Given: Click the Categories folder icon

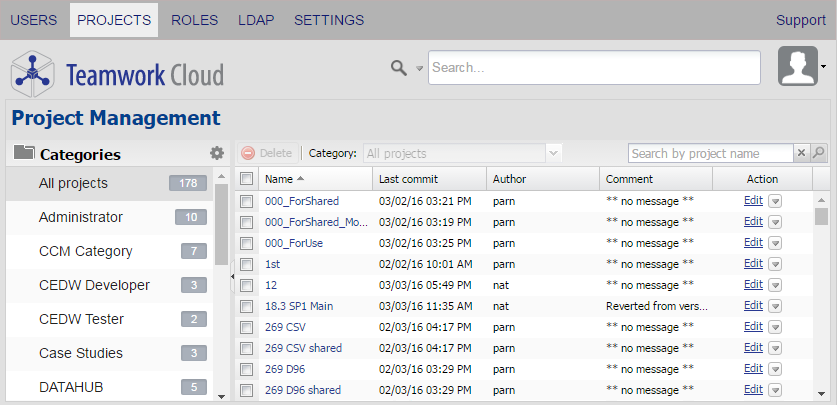Looking at the screenshot, I should click(x=24, y=153).
